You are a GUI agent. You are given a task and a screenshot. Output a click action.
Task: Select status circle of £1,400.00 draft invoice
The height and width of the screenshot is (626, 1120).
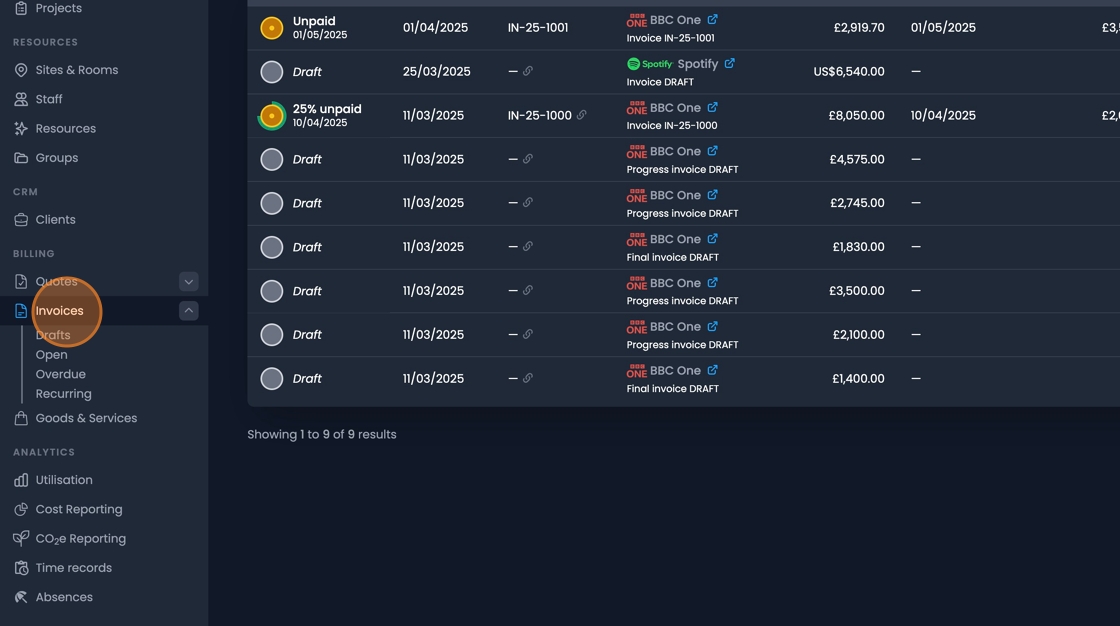click(271, 379)
